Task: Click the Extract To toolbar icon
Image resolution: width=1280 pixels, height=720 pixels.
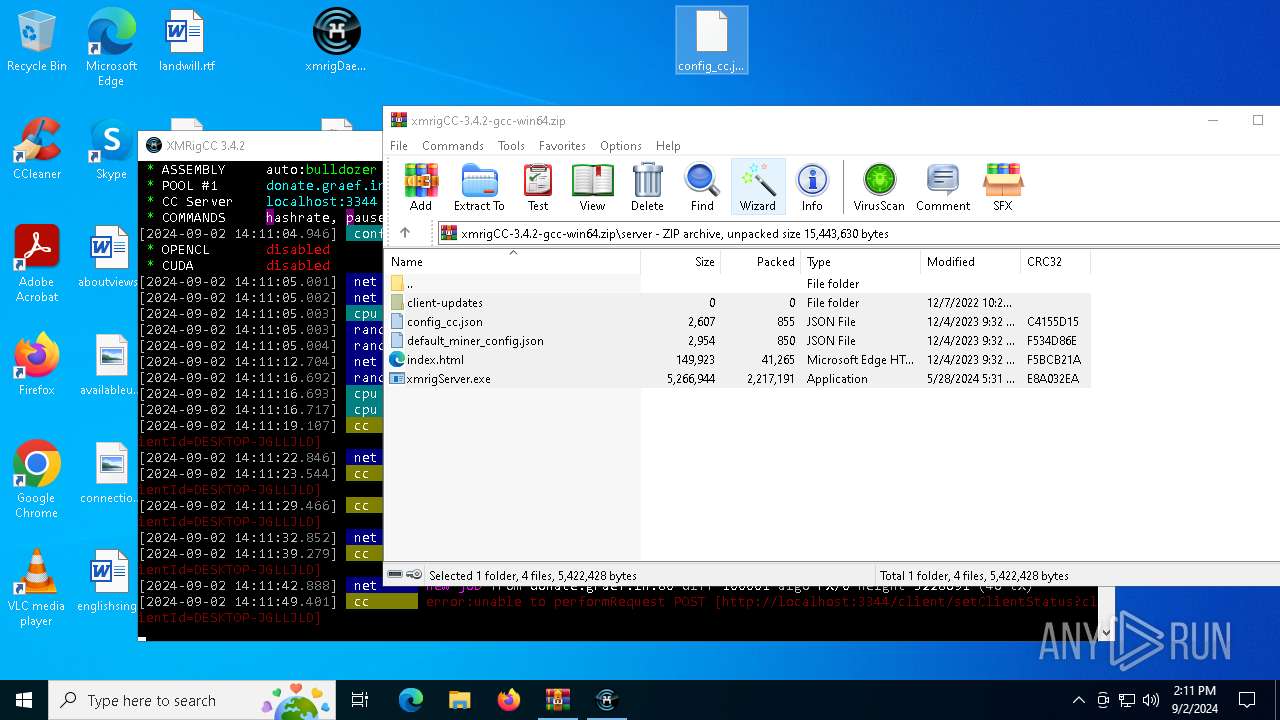Action: (x=479, y=187)
